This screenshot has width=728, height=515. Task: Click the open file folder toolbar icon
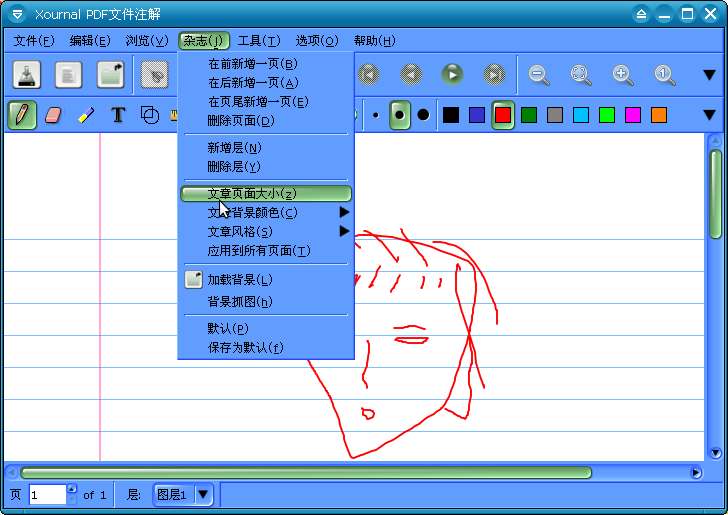pyautogui.click(x=110, y=74)
